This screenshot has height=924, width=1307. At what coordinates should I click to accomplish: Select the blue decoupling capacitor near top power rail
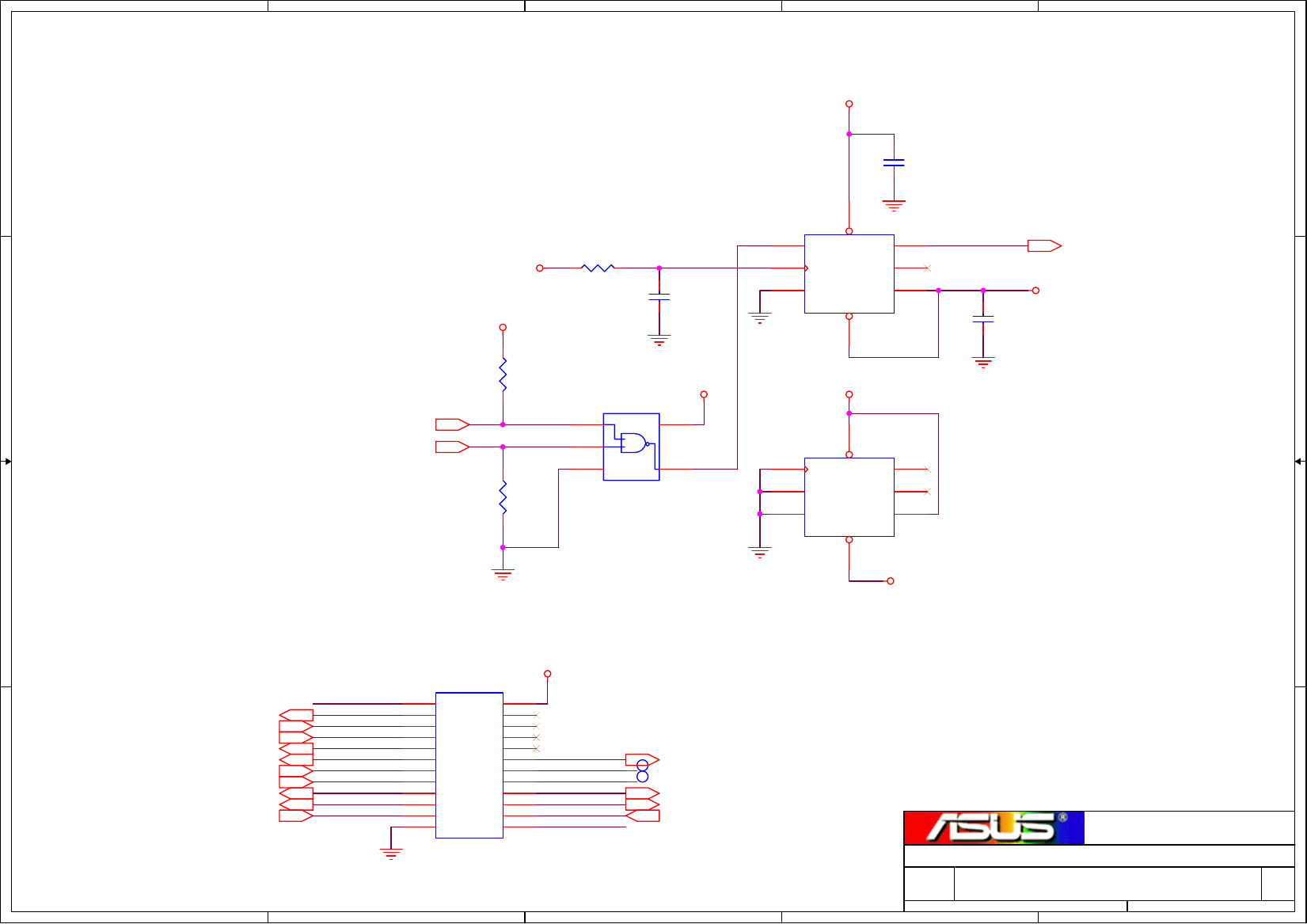[x=894, y=162]
